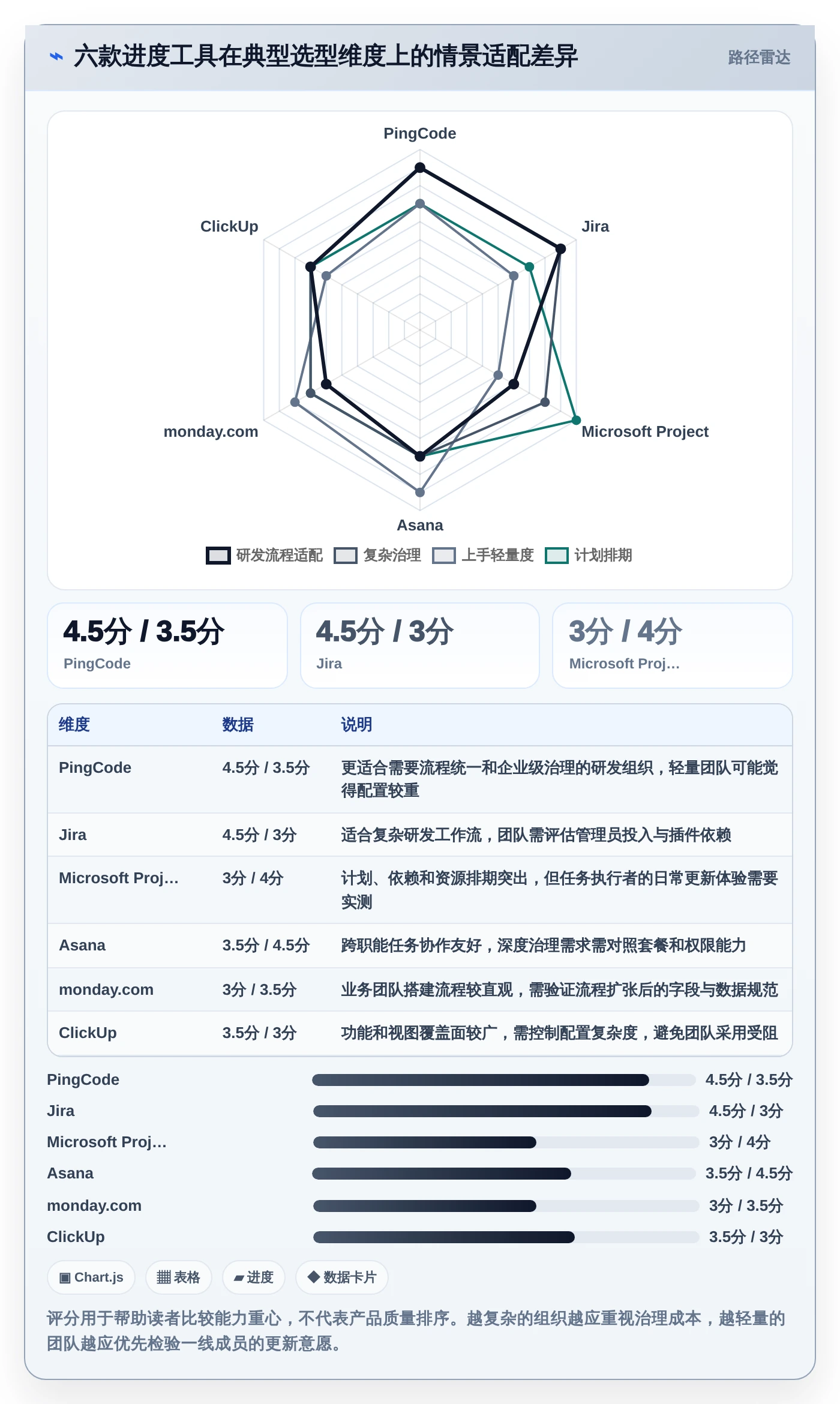This screenshot has height=1404, width=840.
Task: Select the 进度 tag chip
Action: pos(253,1277)
